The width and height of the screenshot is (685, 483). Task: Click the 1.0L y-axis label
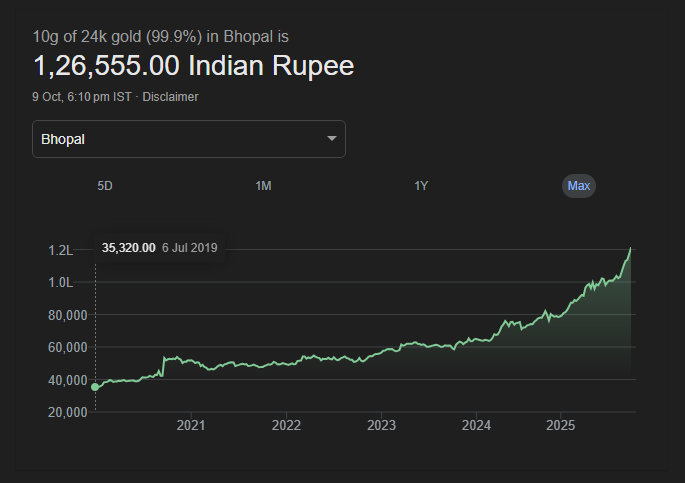(x=61, y=282)
